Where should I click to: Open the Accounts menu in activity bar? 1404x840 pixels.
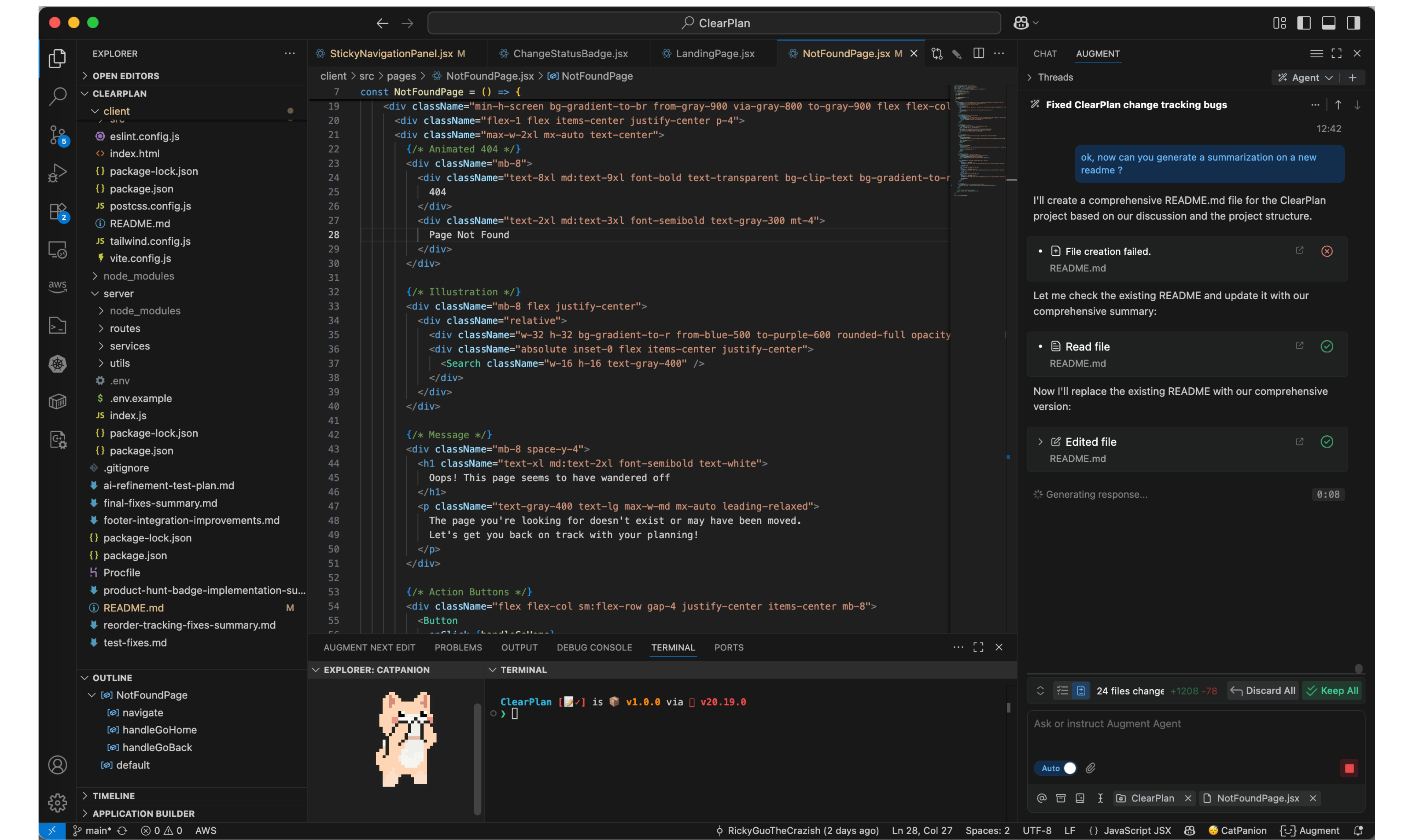tap(57, 765)
